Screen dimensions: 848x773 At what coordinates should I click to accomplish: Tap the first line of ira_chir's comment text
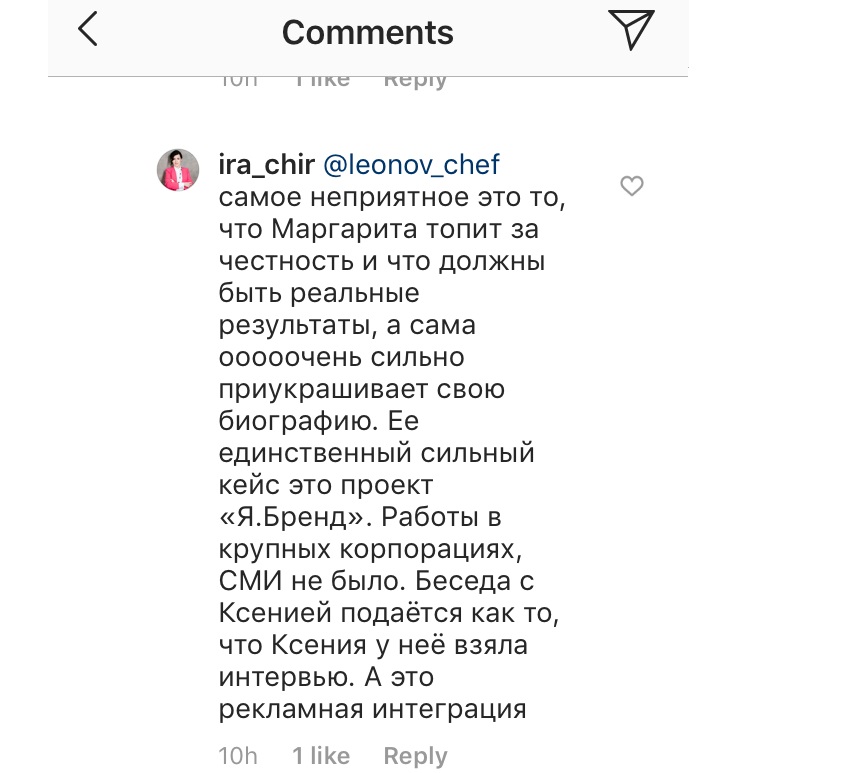pos(392,197)
